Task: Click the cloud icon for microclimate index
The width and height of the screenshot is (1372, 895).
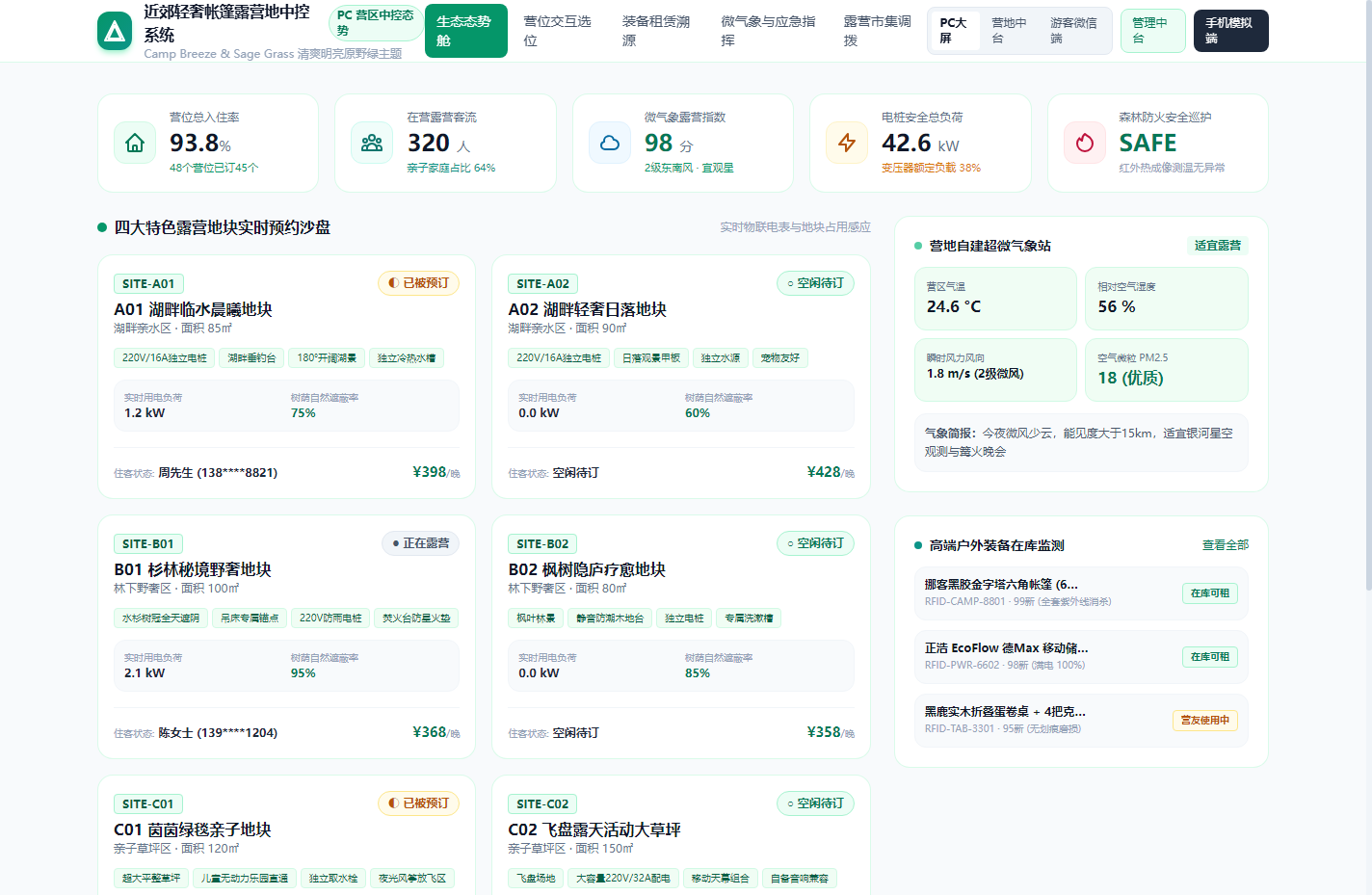Action: coord(610,143)
